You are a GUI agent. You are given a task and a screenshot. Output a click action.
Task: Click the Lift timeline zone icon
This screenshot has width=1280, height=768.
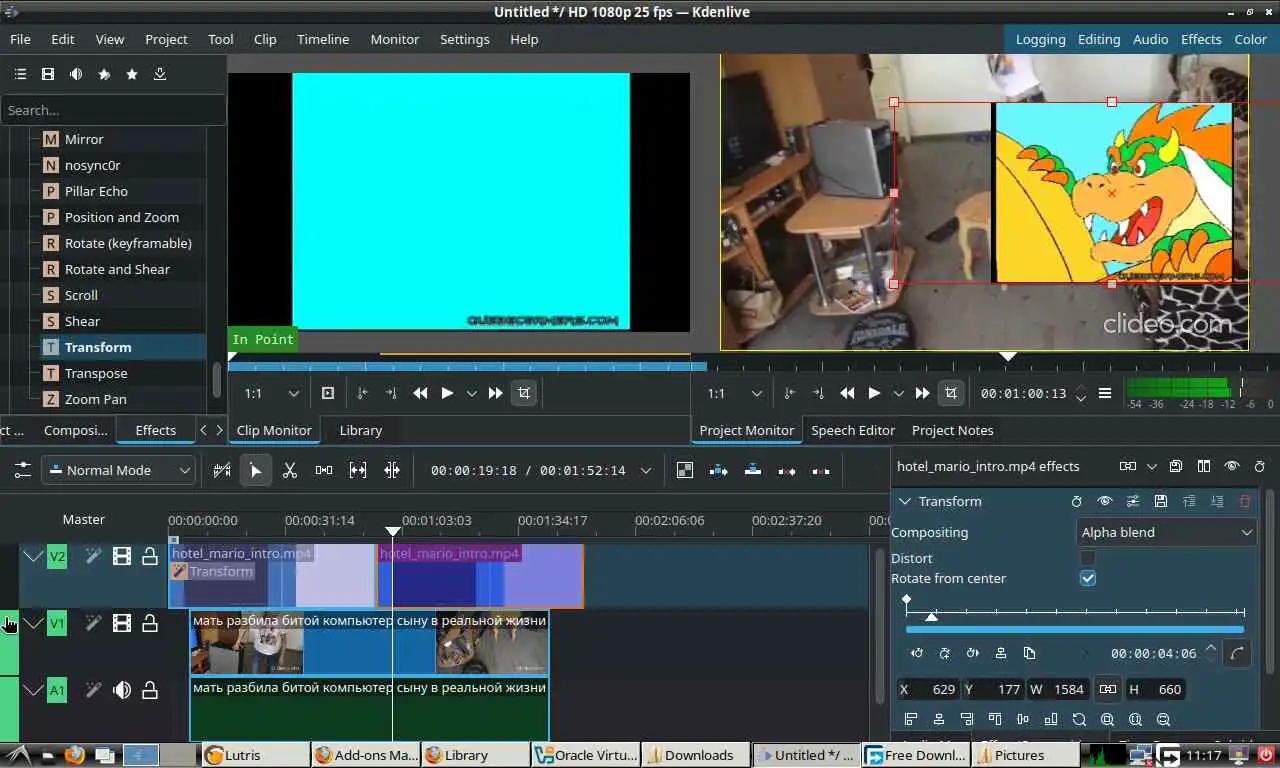click(821, 470)
